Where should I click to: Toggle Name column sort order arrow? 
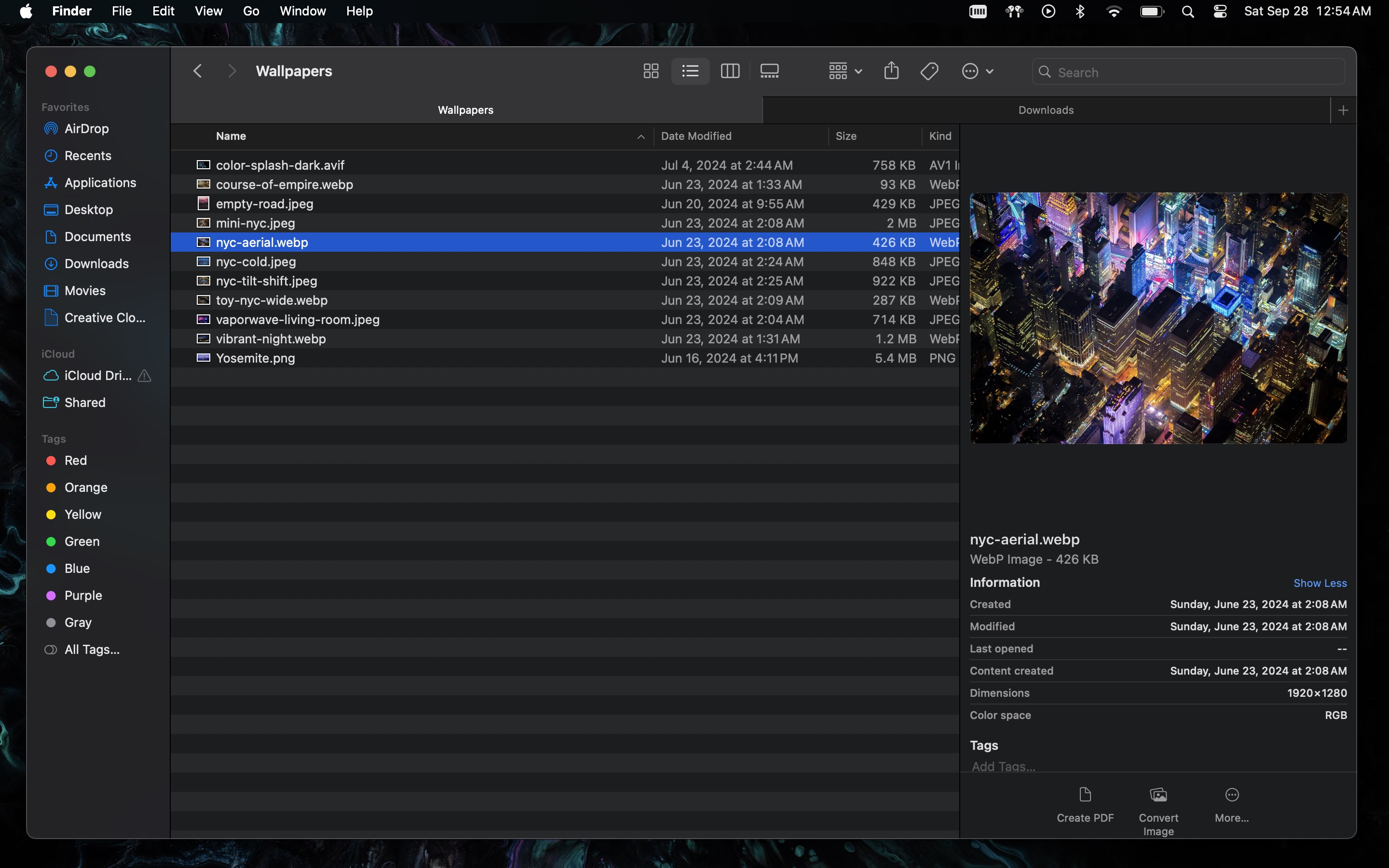640,136
